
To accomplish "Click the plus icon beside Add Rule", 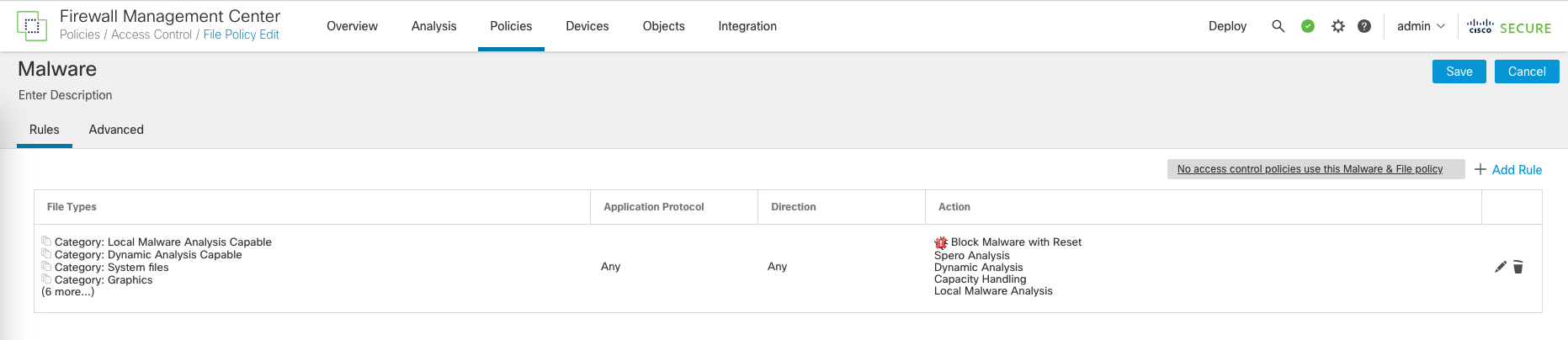I will (1480, 169).
